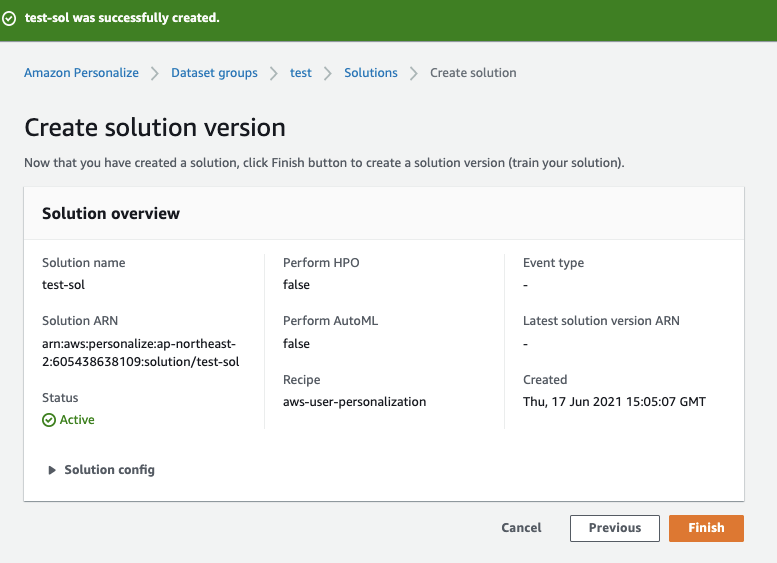
Task: Click the Create solution breadcrumb text
Action: (473, 73)
